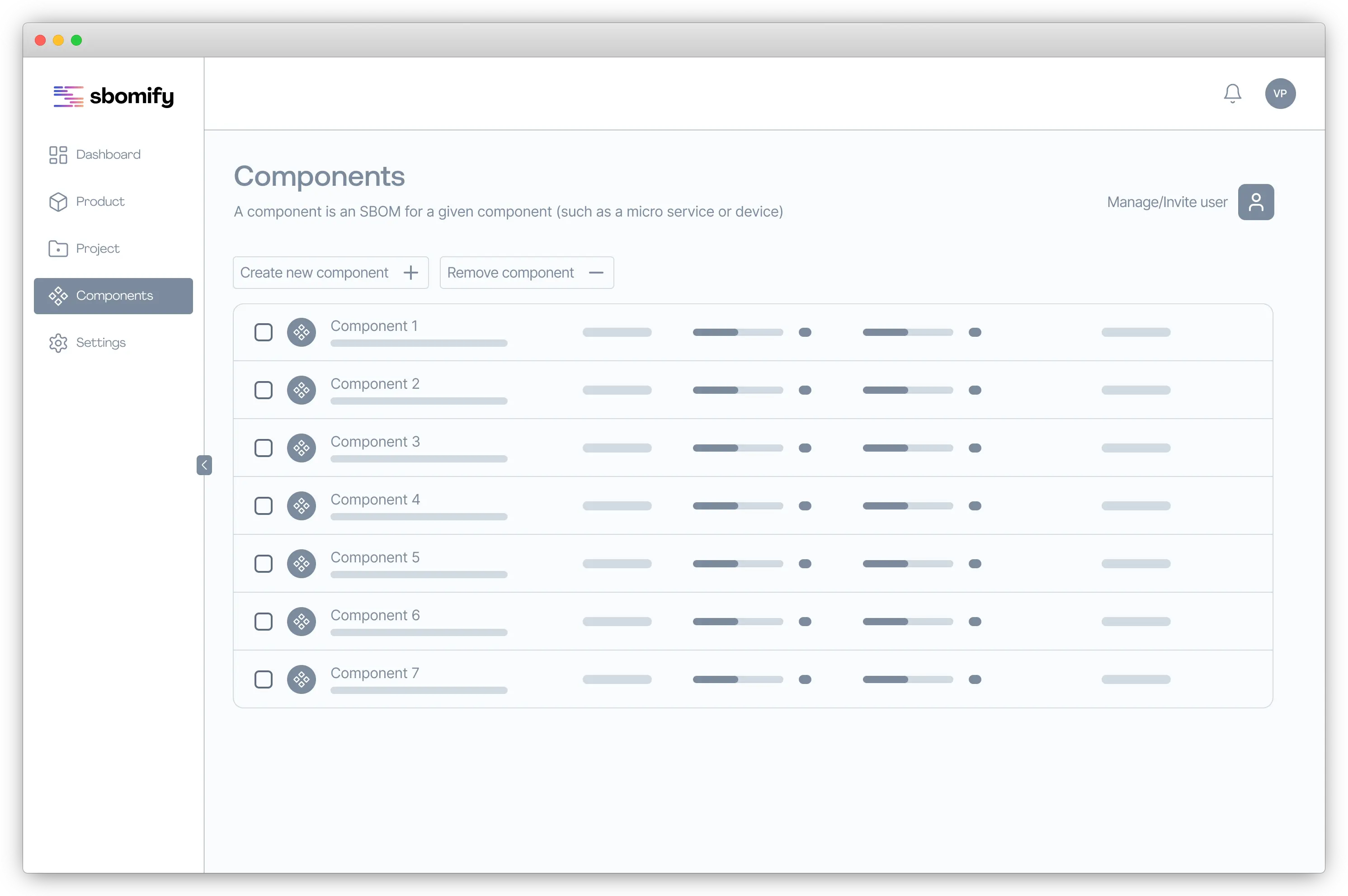Open the Component 1 name

374,325
